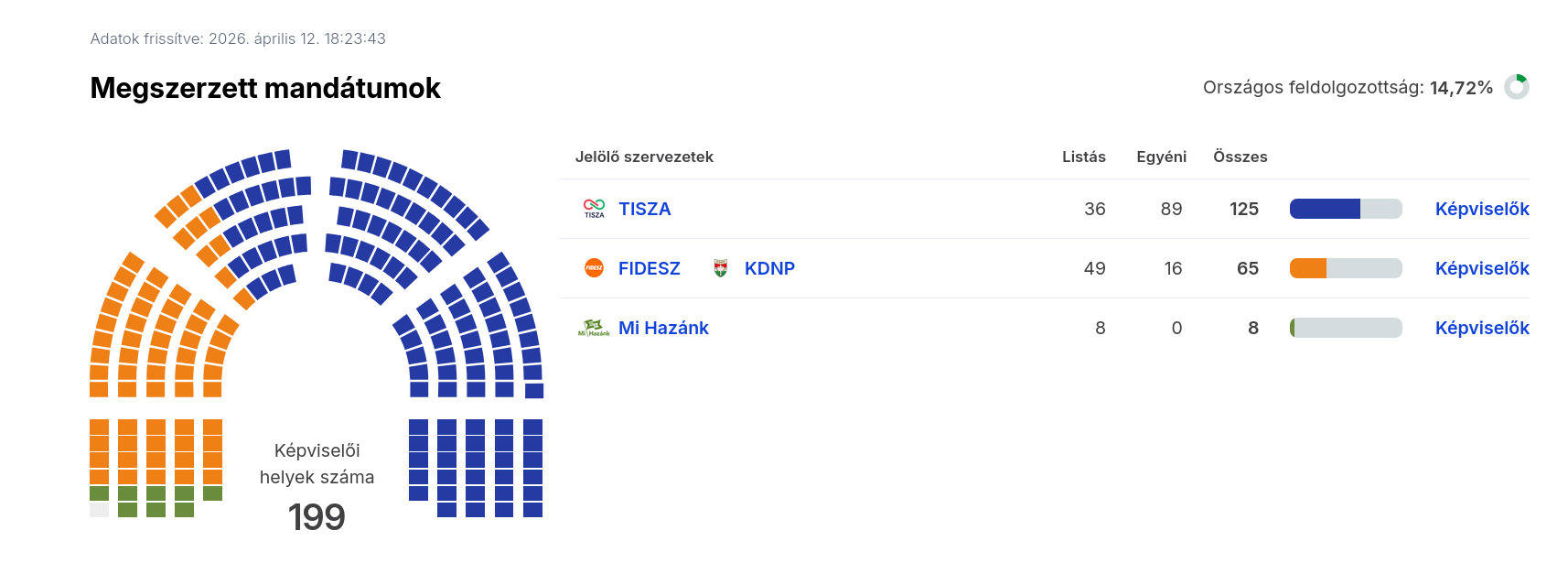Click the FIDESZ orange logo icon
This screenshot has width=1568, height=563.
[x=594, y=268]
